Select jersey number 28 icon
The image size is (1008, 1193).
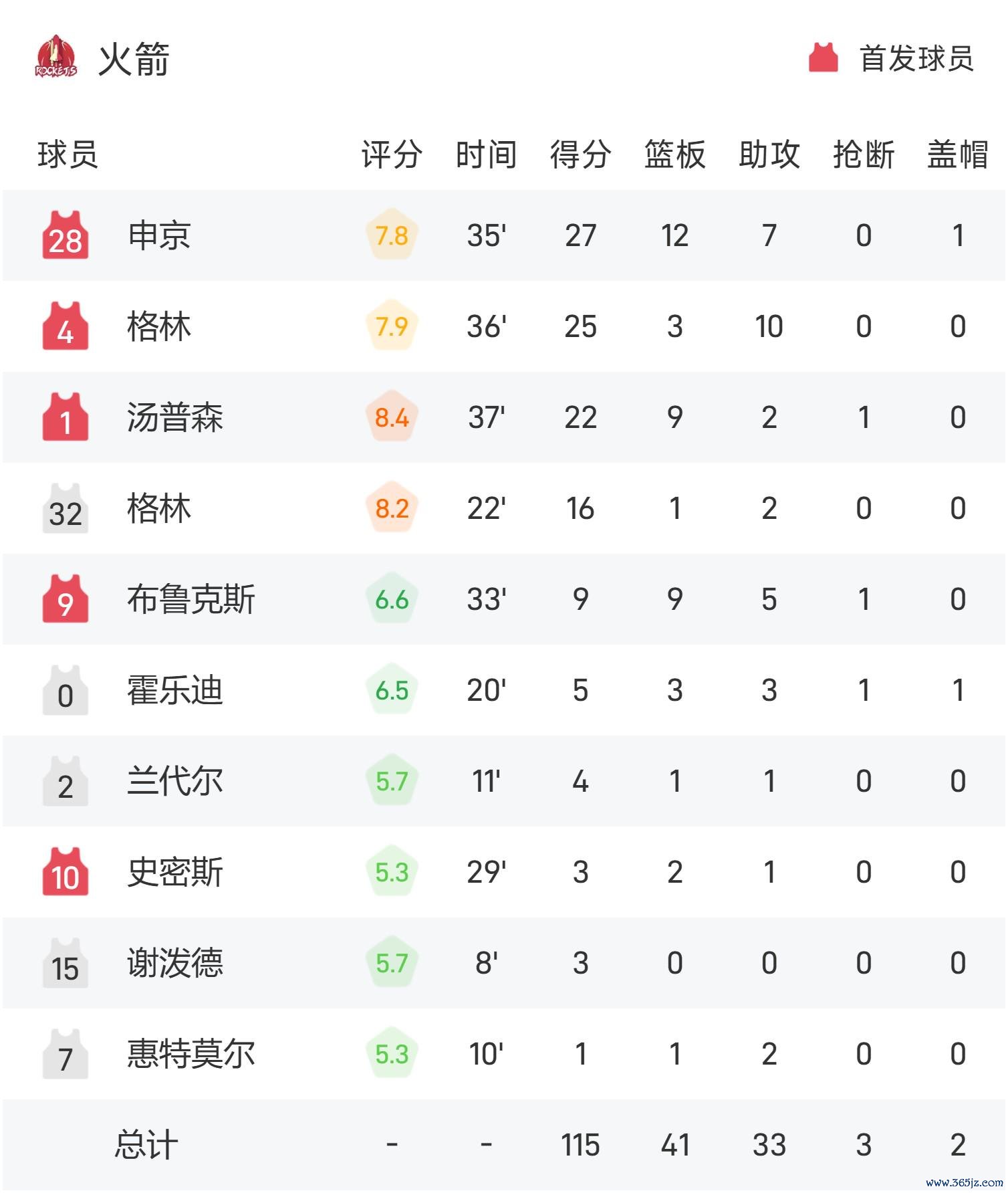pos(66,235)
